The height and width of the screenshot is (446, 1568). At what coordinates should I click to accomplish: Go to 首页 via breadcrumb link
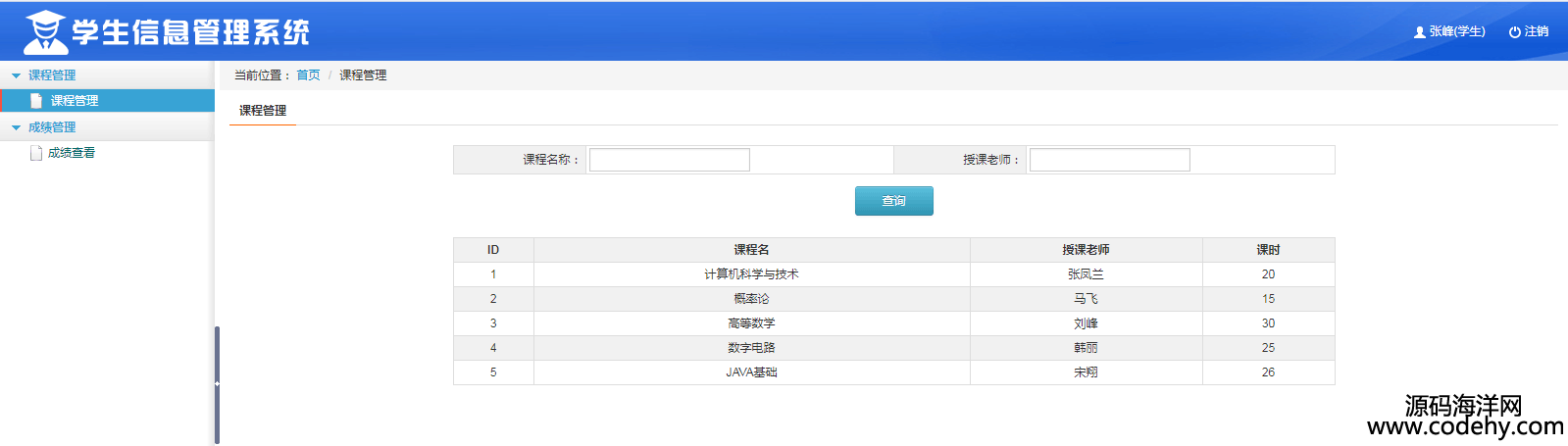tap(308, 75)
